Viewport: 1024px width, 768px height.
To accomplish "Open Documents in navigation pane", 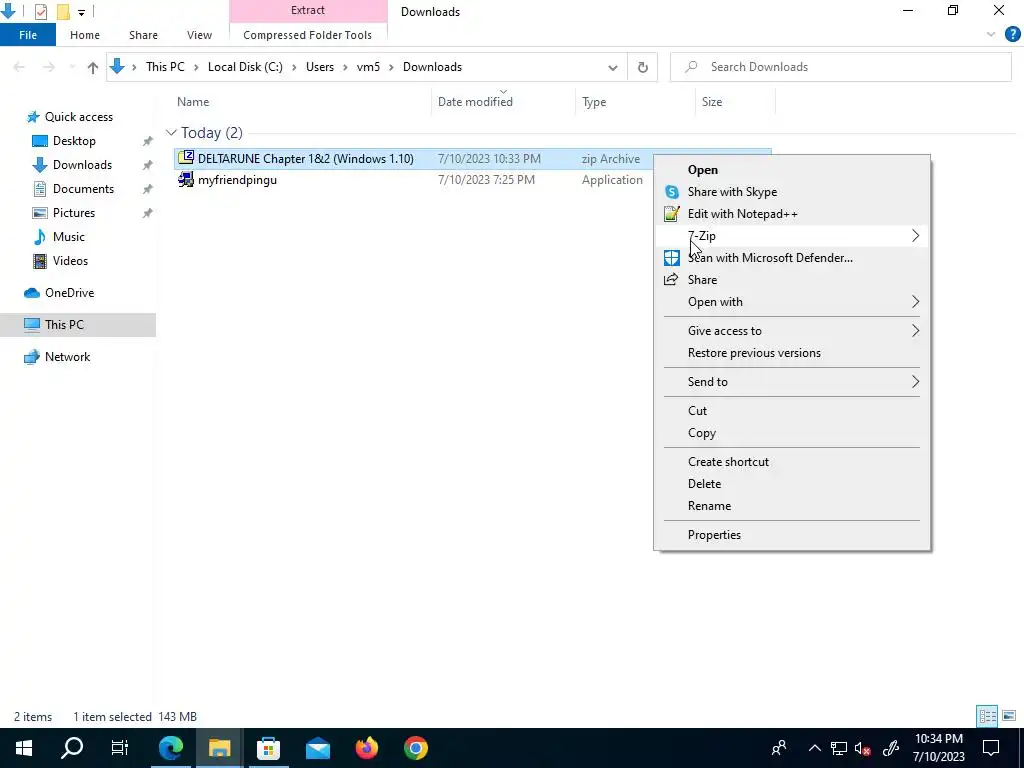I will [83, 189].
